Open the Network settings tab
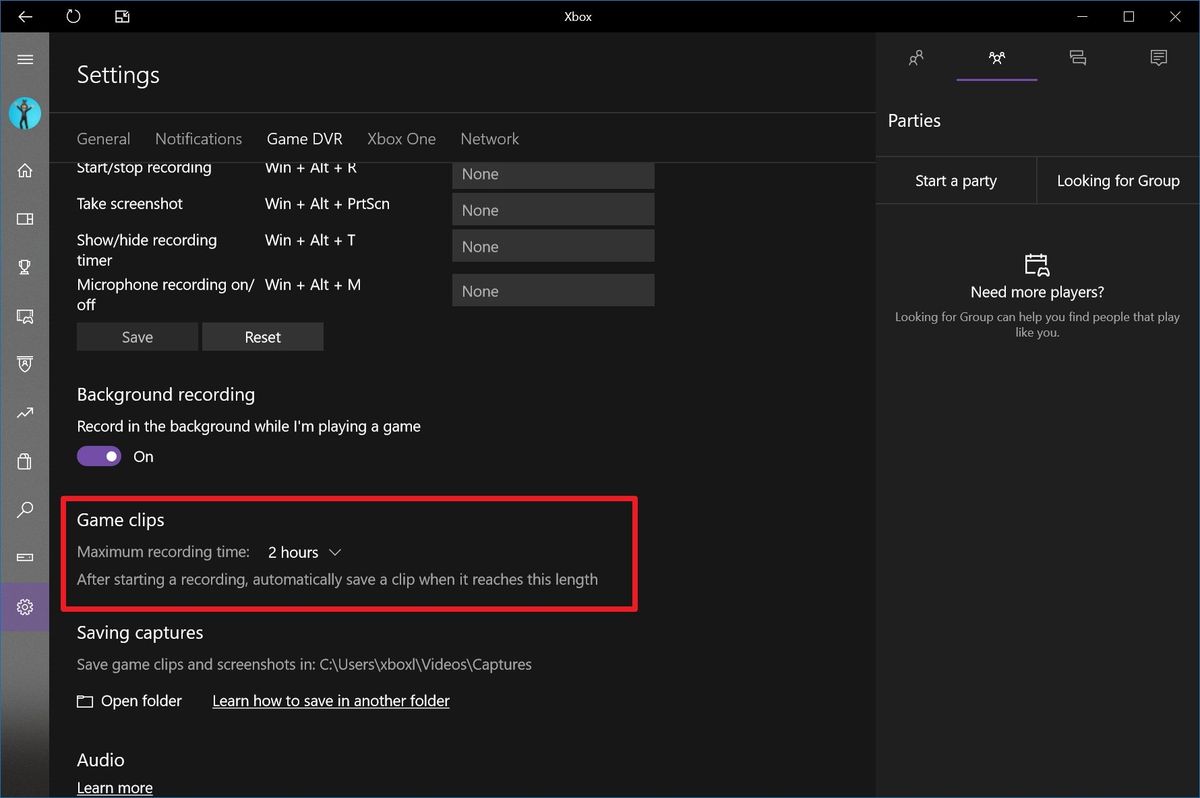 489,138
